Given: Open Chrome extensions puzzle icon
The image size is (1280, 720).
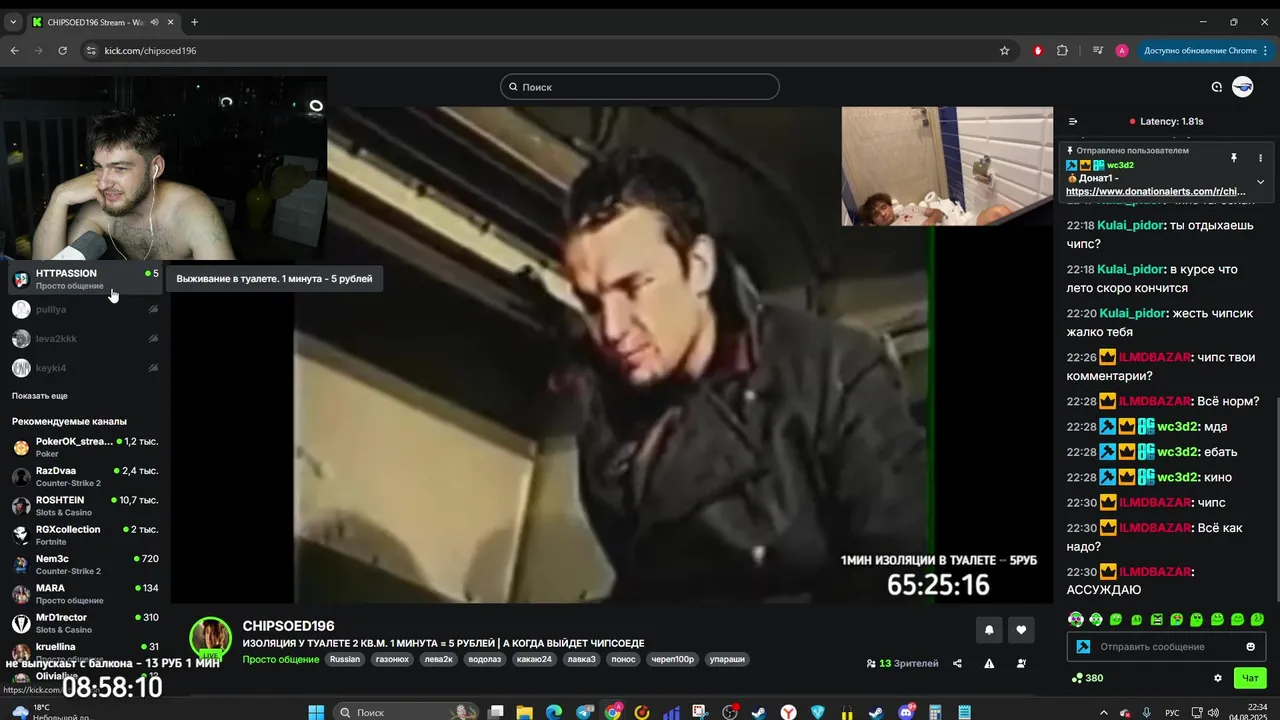Looking at the screenshot, I should (x=1062, y=50).
